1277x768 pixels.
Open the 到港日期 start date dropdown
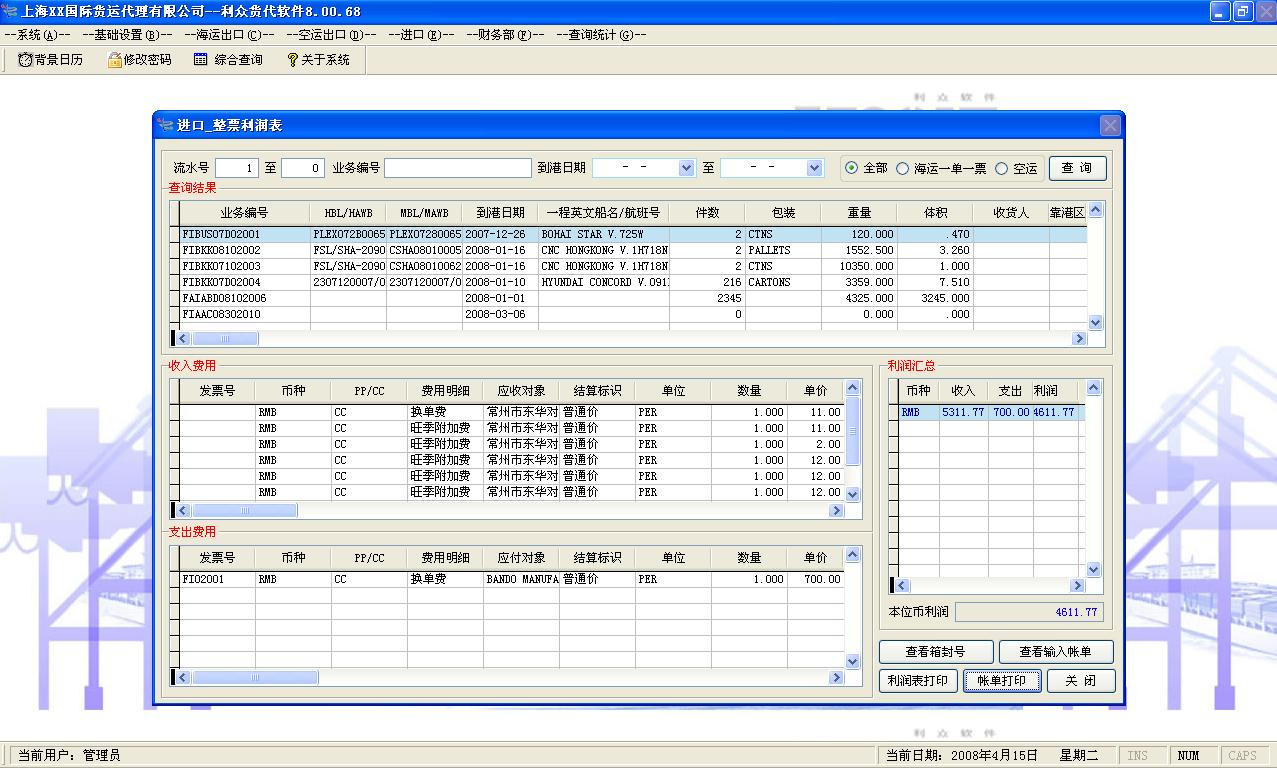686,168
